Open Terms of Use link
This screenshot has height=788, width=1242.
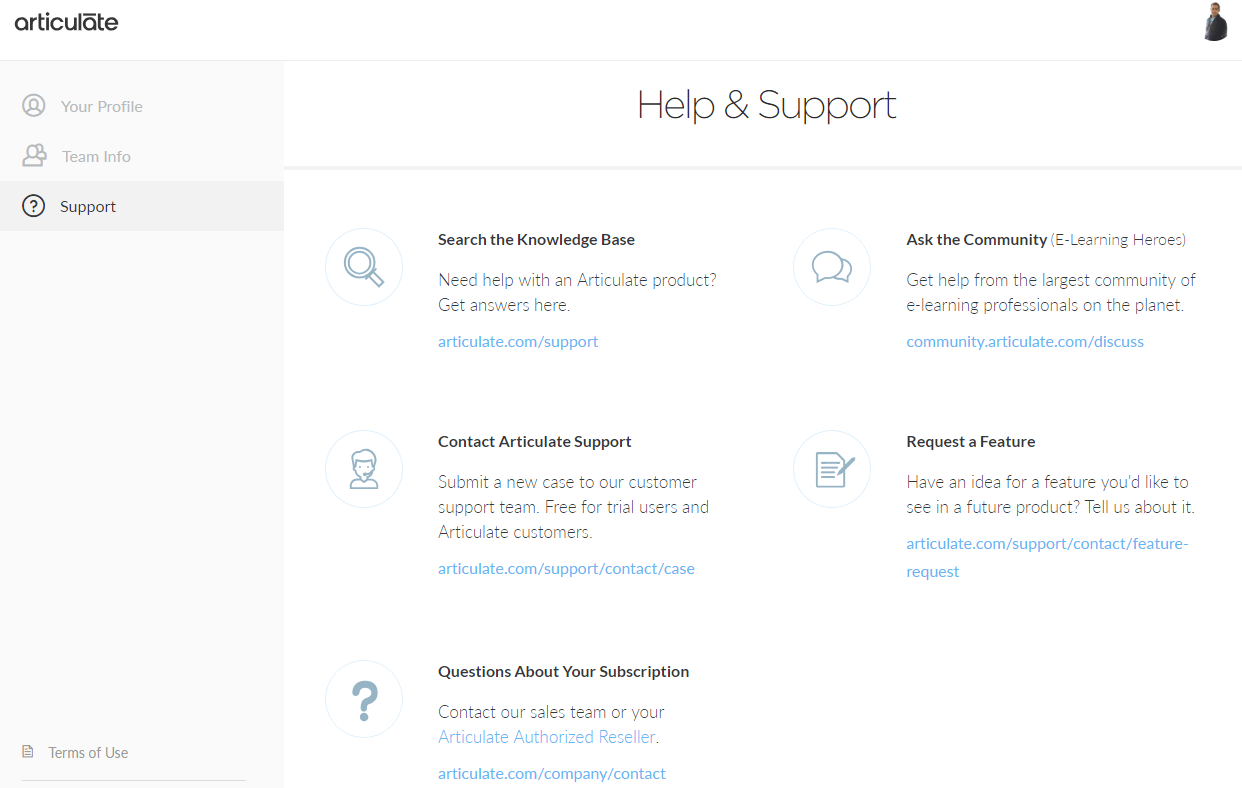(88, 753)
